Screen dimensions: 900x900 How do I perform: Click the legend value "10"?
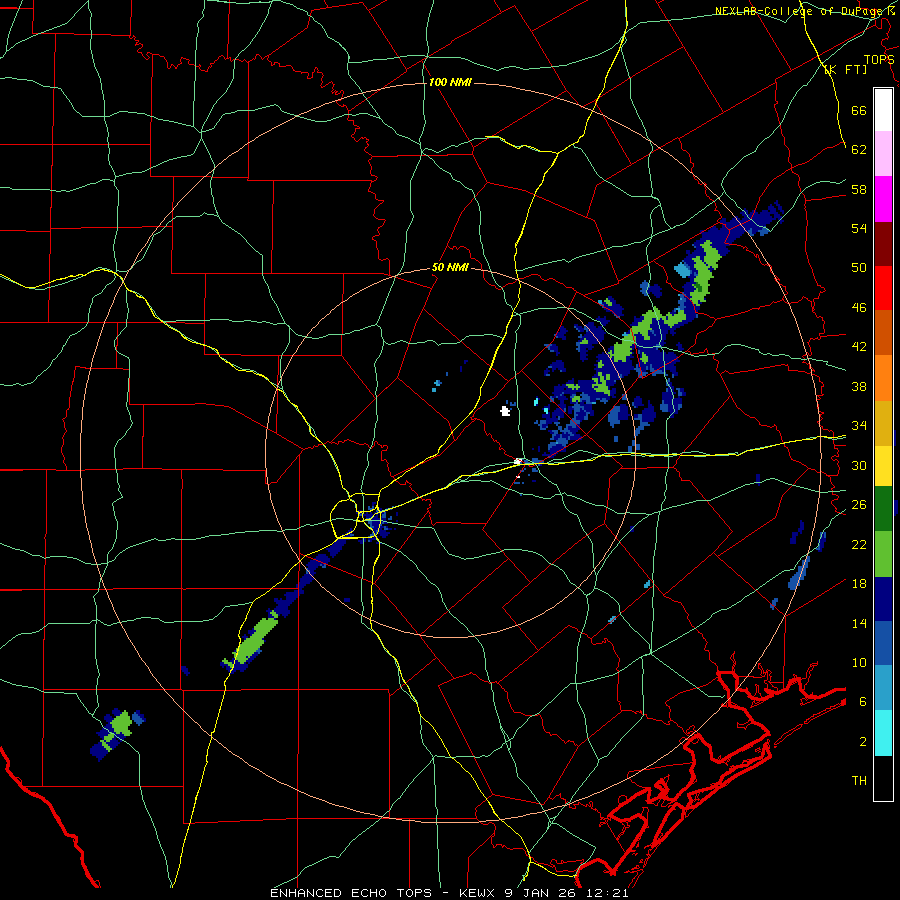click(x=859, y=662)
